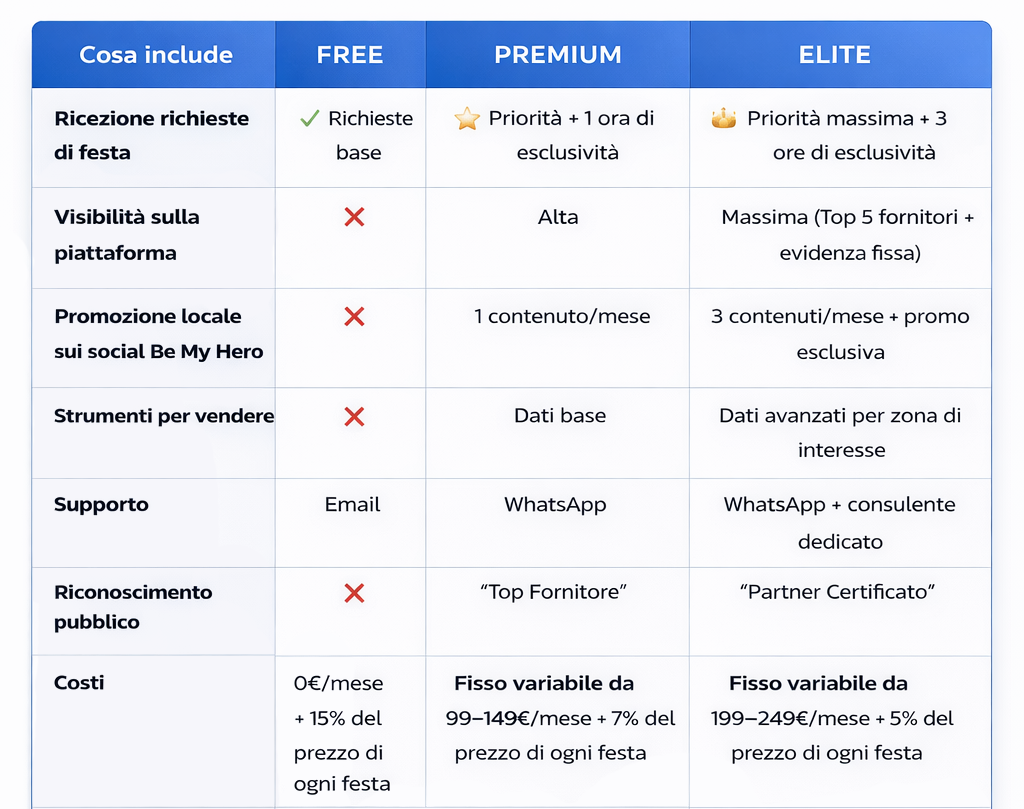The image size is (1024, 809).
Task: Click the "Partner Certificato" text in the ELITE column
Action: pos(838,592)
